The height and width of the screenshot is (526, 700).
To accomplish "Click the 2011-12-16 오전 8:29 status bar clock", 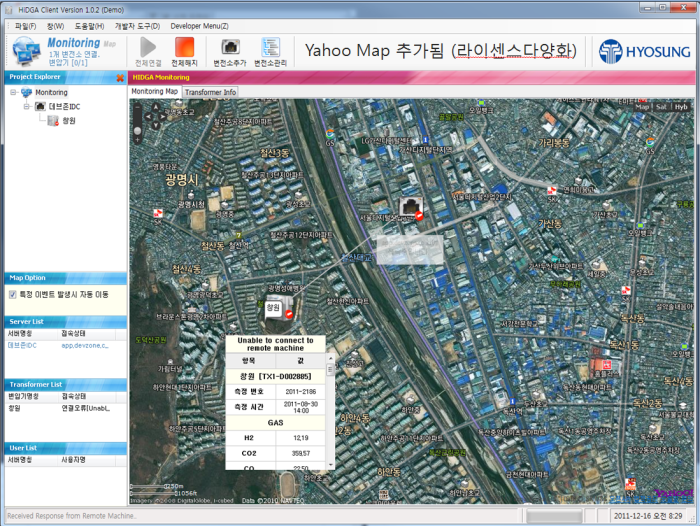I will [648, 516].
